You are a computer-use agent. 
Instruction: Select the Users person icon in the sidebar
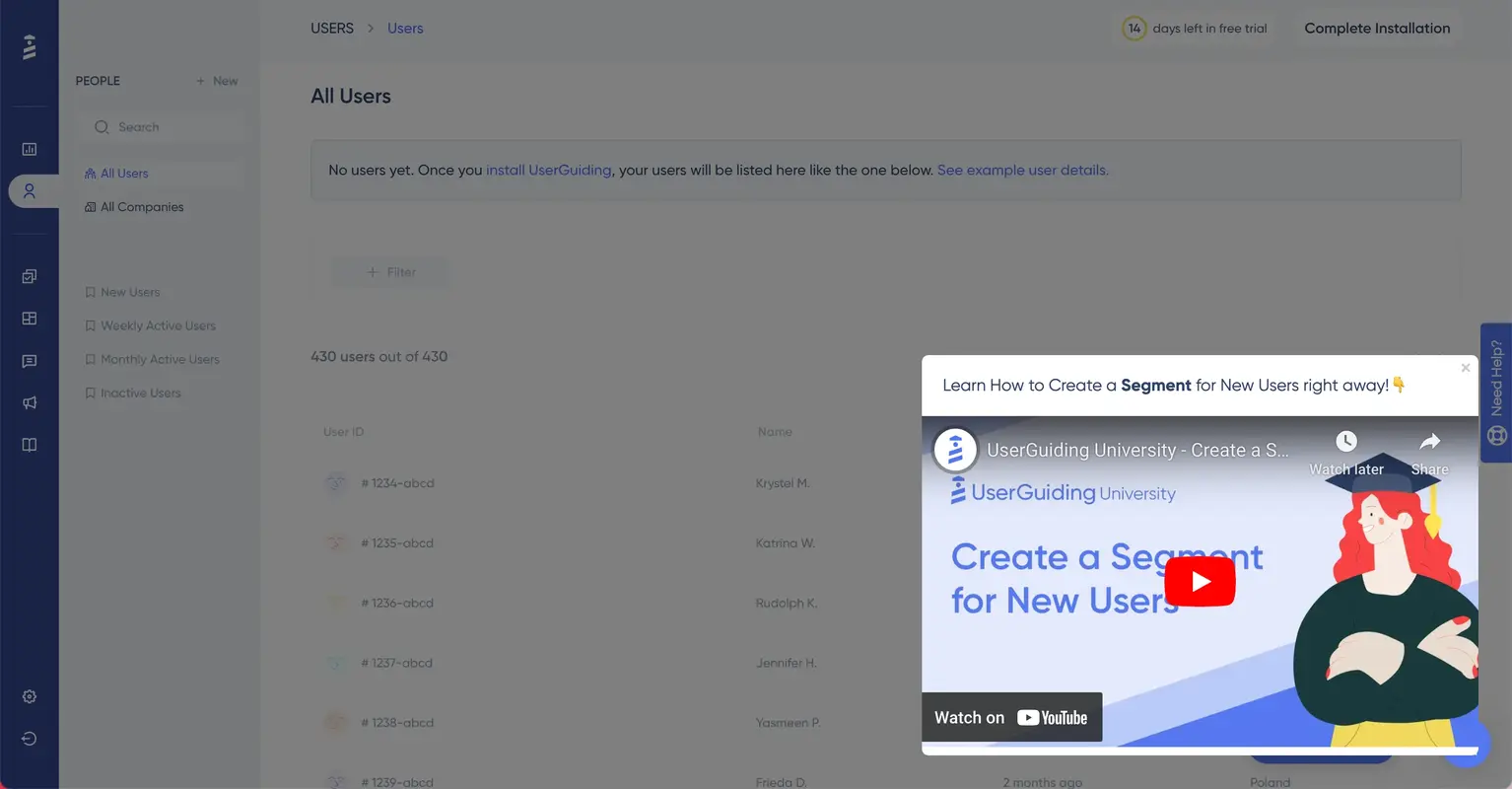30,191
